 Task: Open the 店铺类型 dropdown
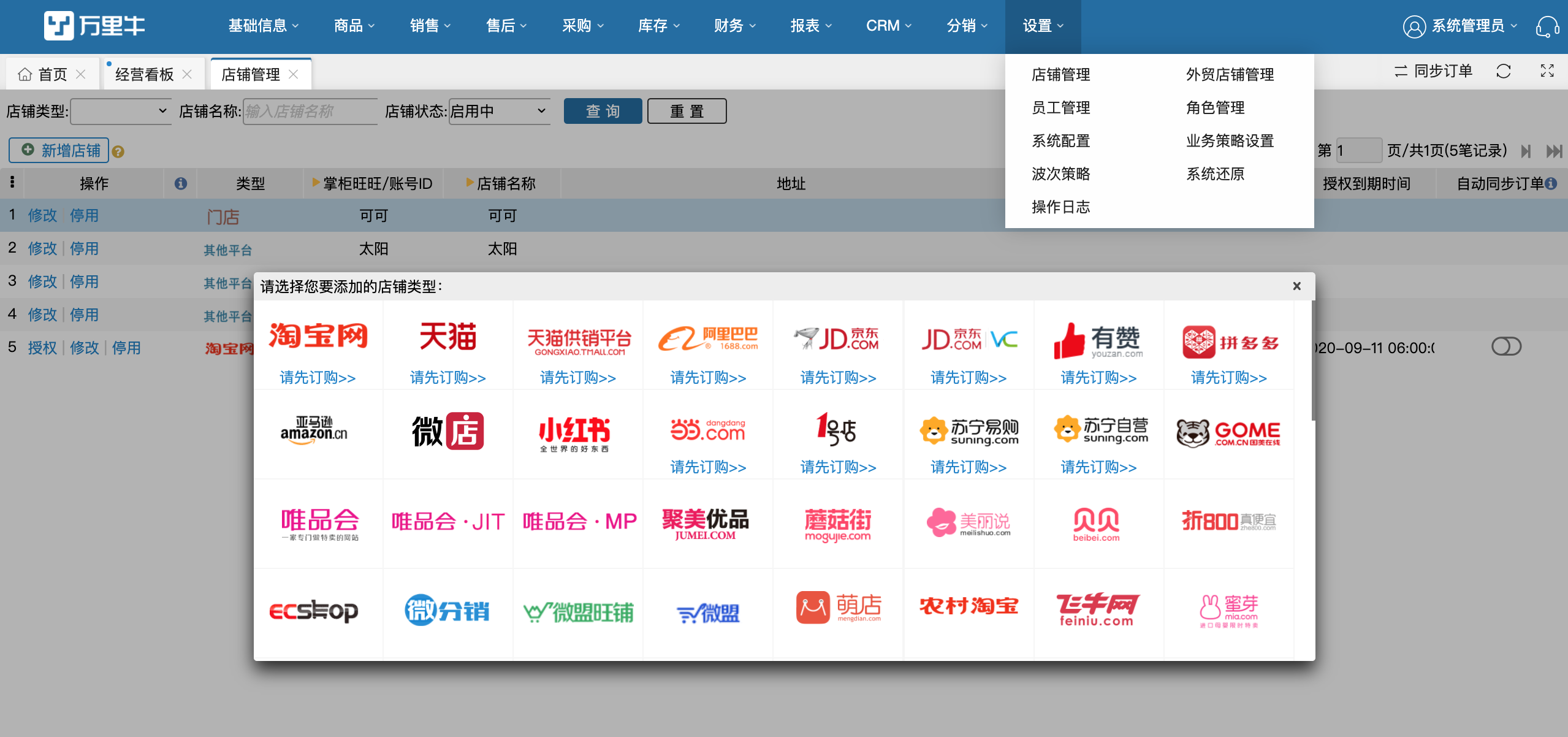(x=121, y=112)
